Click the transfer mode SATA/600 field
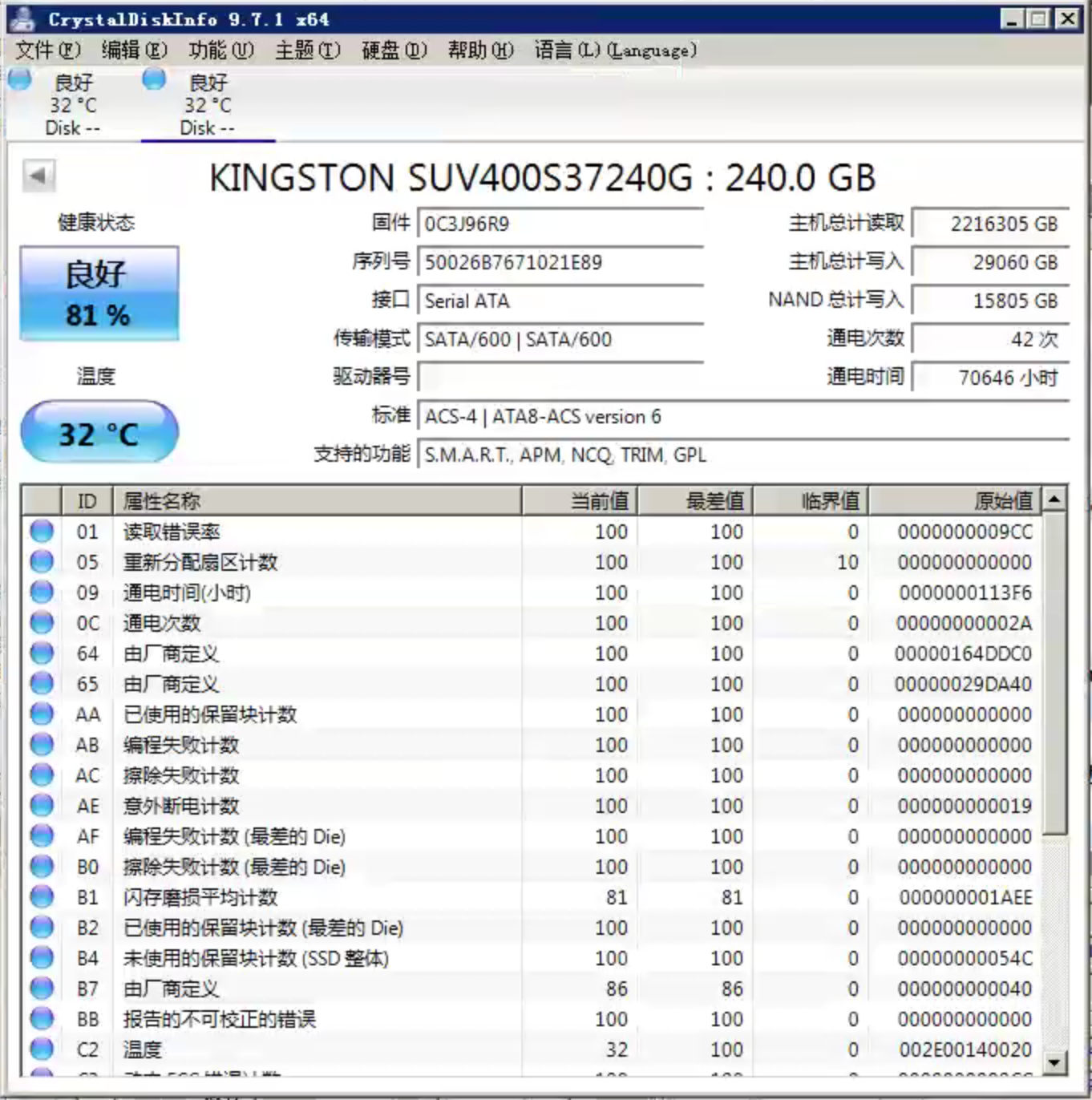This screenshot has width=1092, height=1100. click(x=560, y=339)
